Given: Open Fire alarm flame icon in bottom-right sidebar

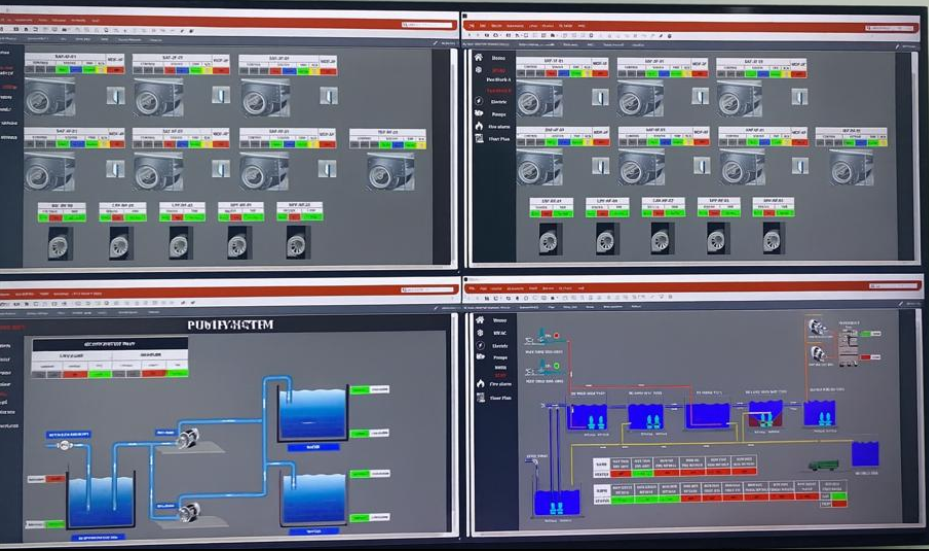Looking at the screenshot, I should pos(478,382).
